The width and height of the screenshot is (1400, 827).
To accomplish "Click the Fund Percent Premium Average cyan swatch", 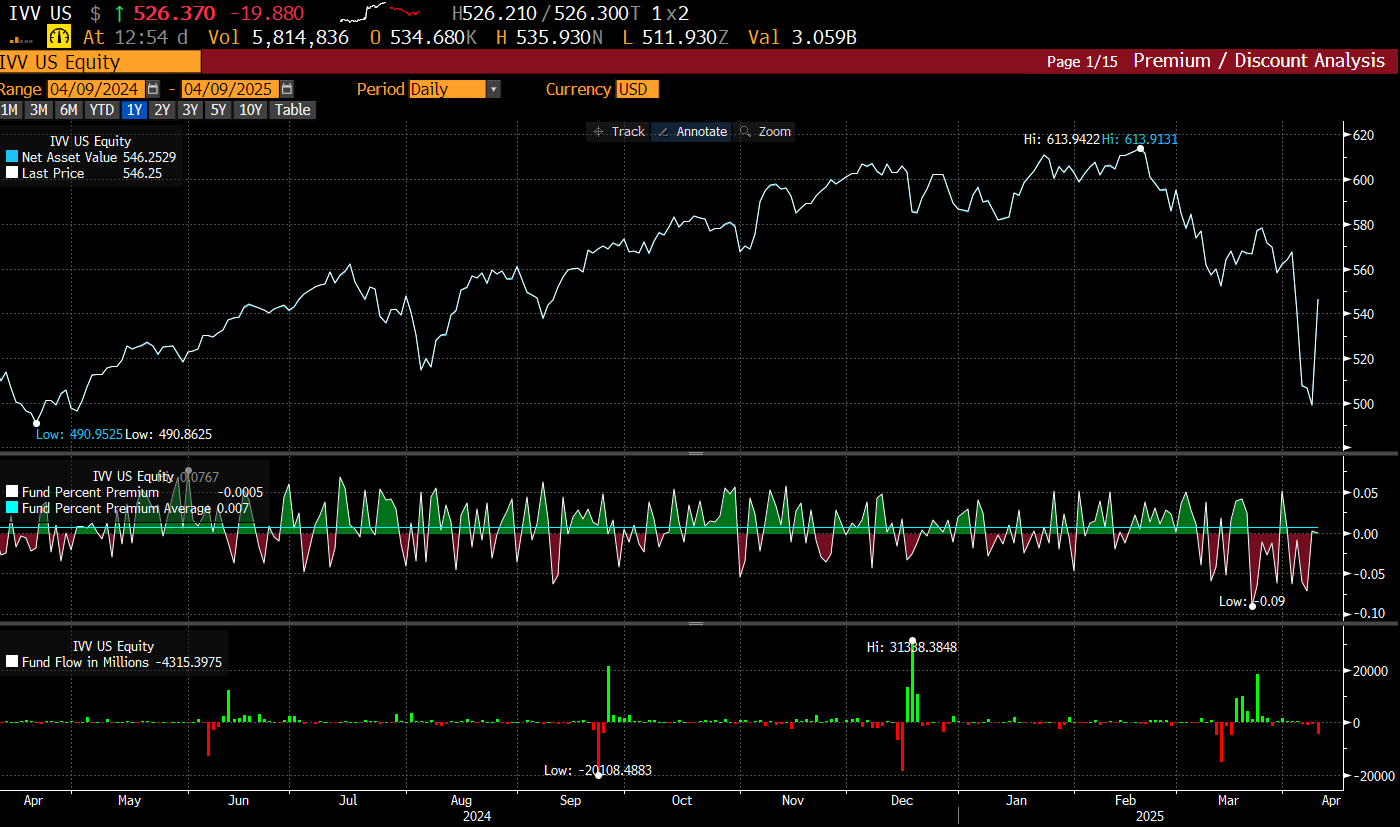I will point(12,508).
